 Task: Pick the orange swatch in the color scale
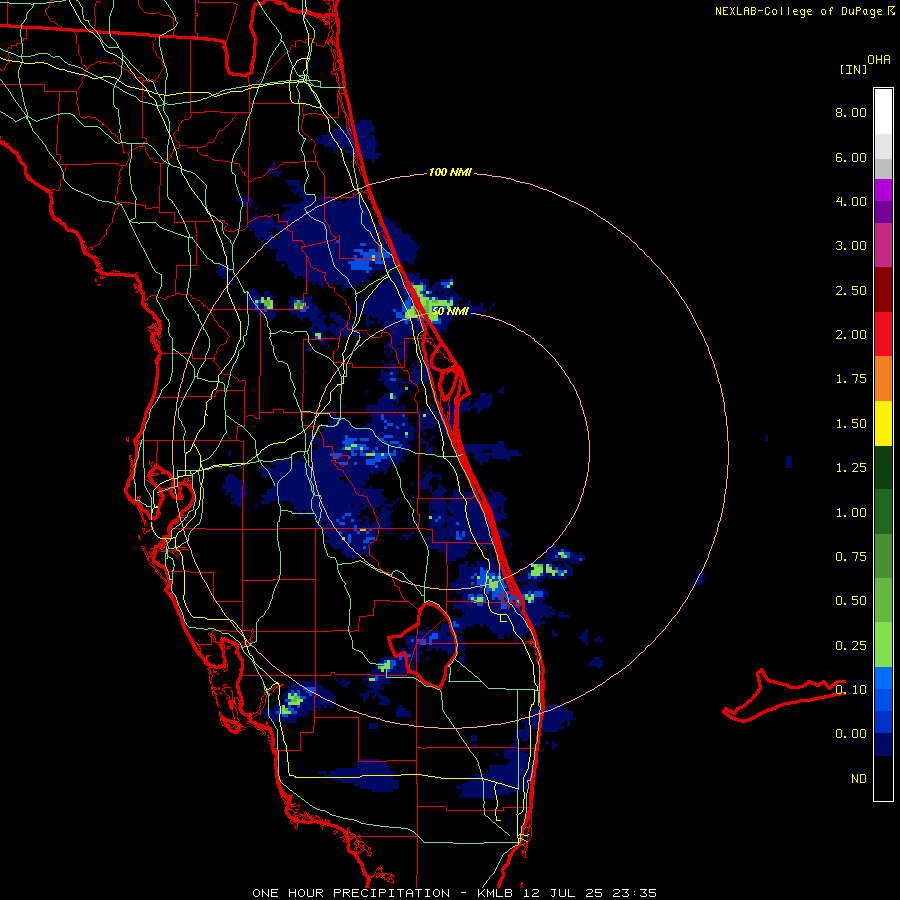(x=883, y=378)
